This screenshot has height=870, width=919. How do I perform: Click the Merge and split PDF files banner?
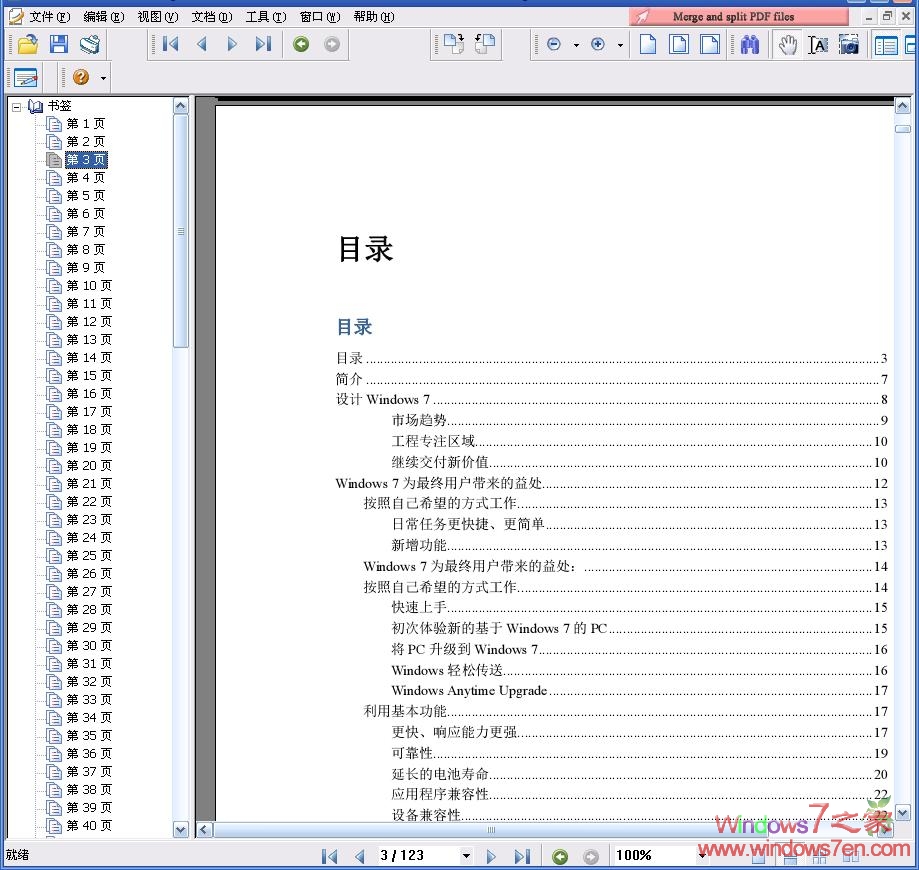click(x=737, y=15)
